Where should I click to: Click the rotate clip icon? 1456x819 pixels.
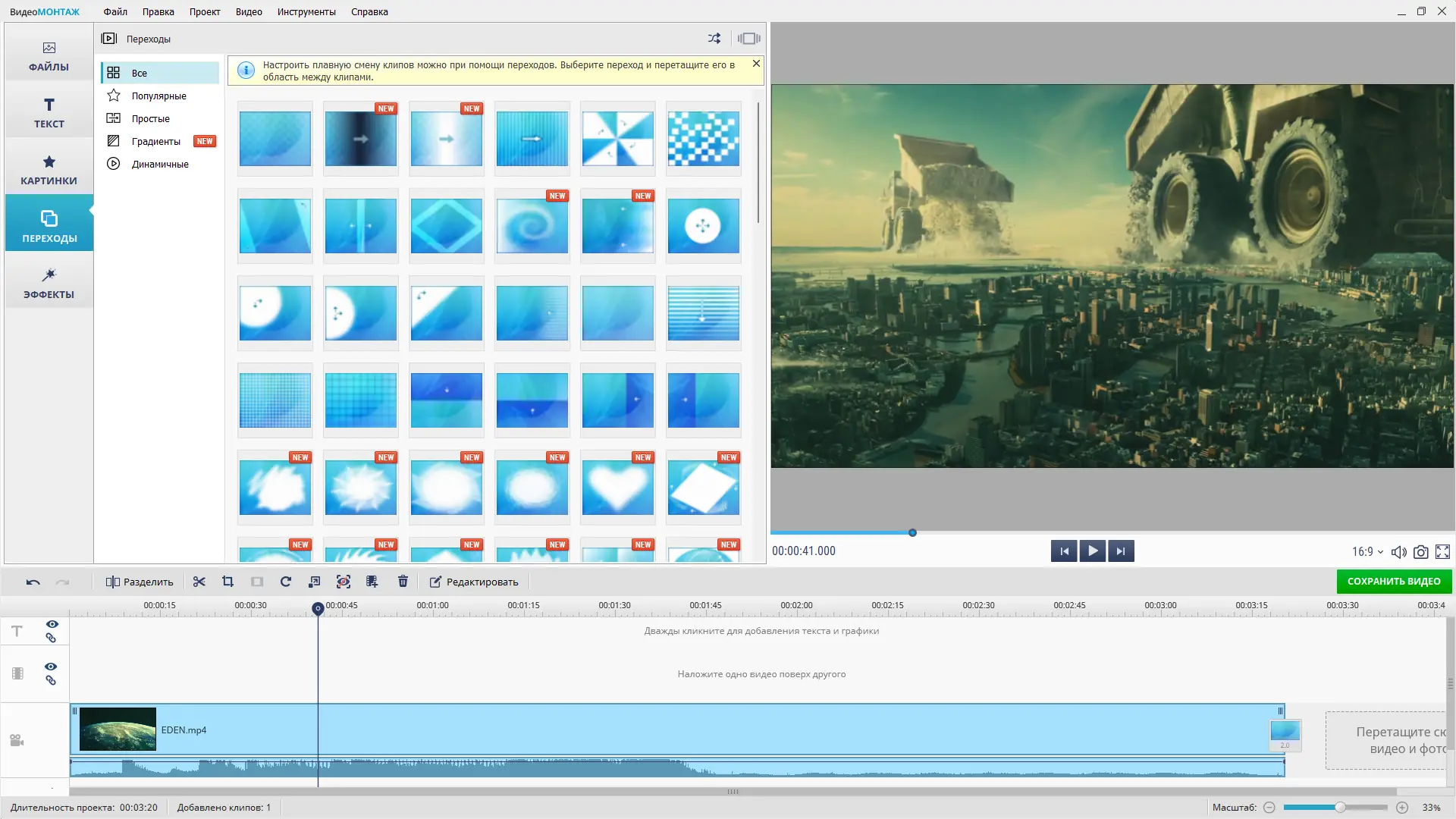(x=286, y=582)
